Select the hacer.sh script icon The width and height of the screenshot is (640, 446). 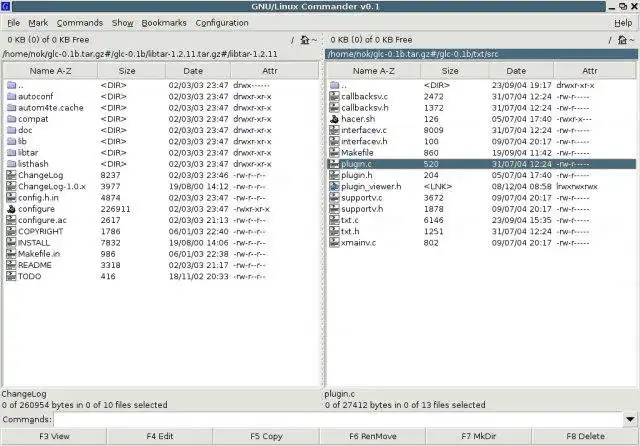click(334, 119)
